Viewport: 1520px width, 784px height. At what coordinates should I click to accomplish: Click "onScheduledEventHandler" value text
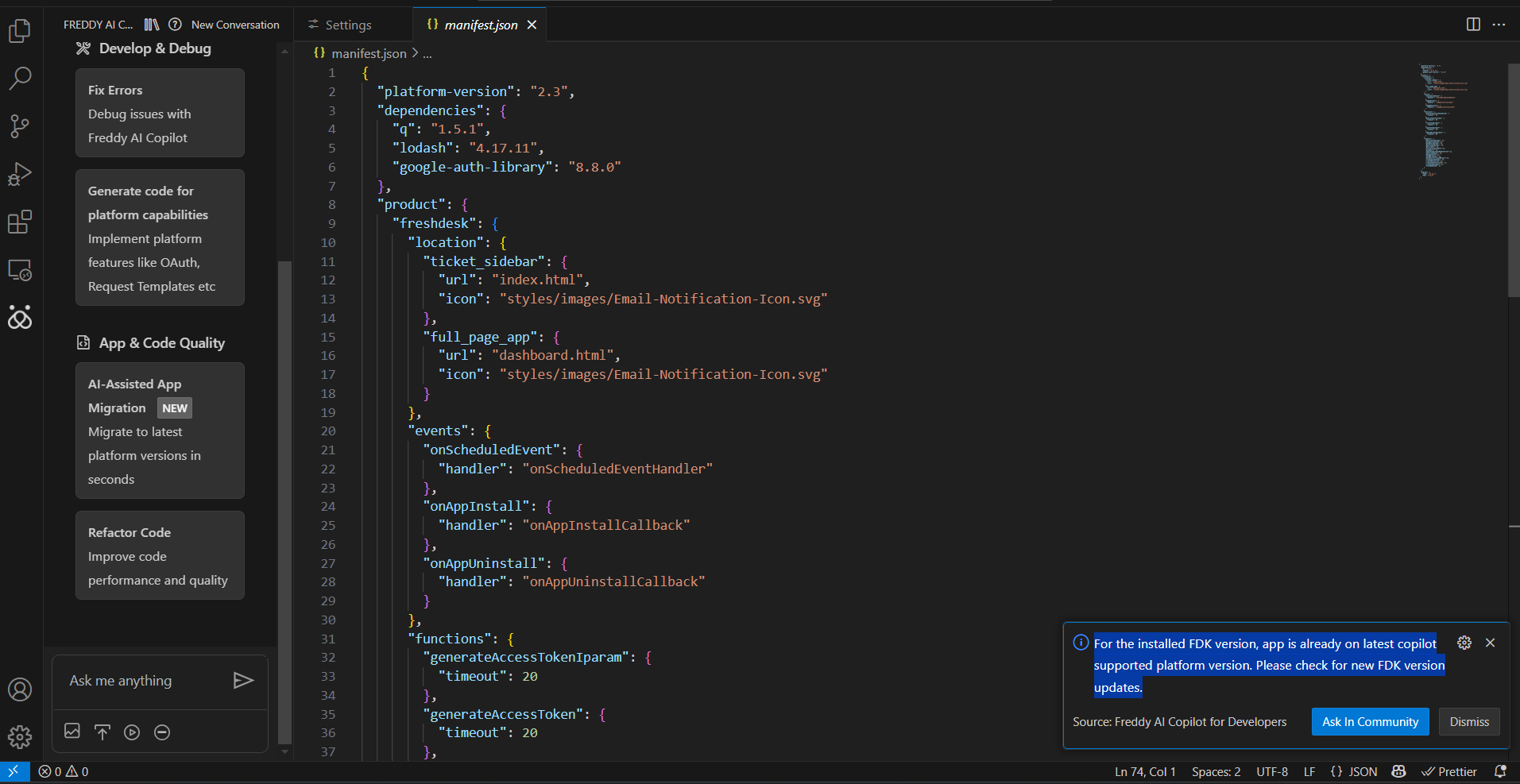pos(617,469)
